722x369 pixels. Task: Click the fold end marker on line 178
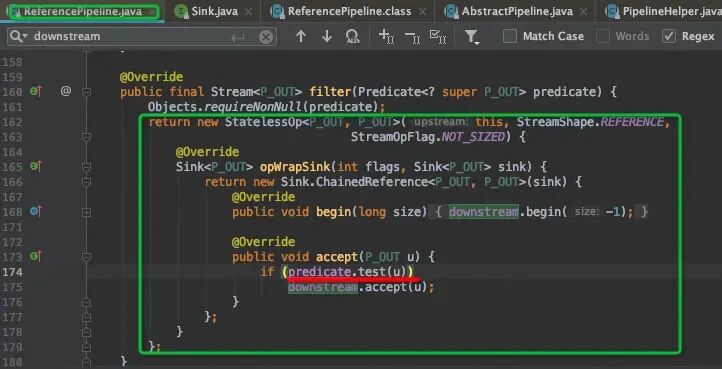point(86,332)
